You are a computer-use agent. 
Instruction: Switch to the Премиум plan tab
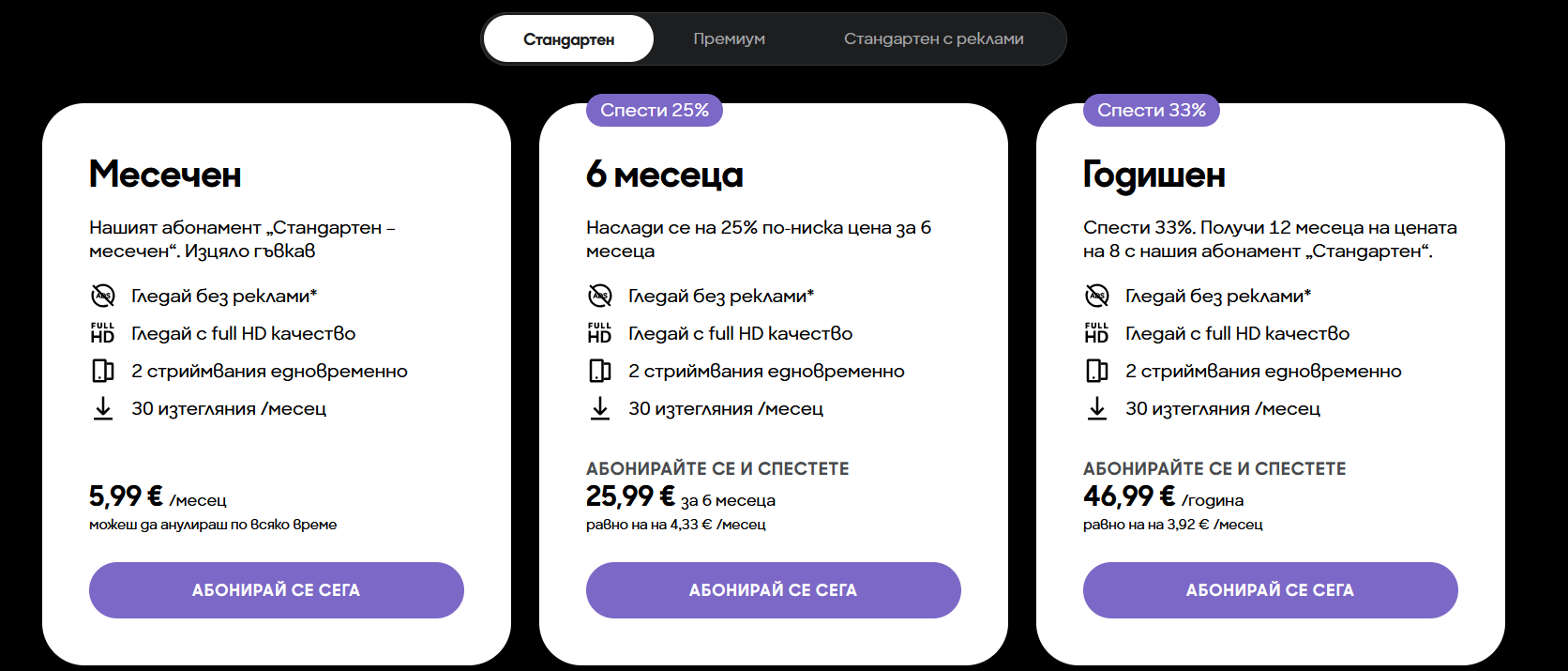click(729, 39)
